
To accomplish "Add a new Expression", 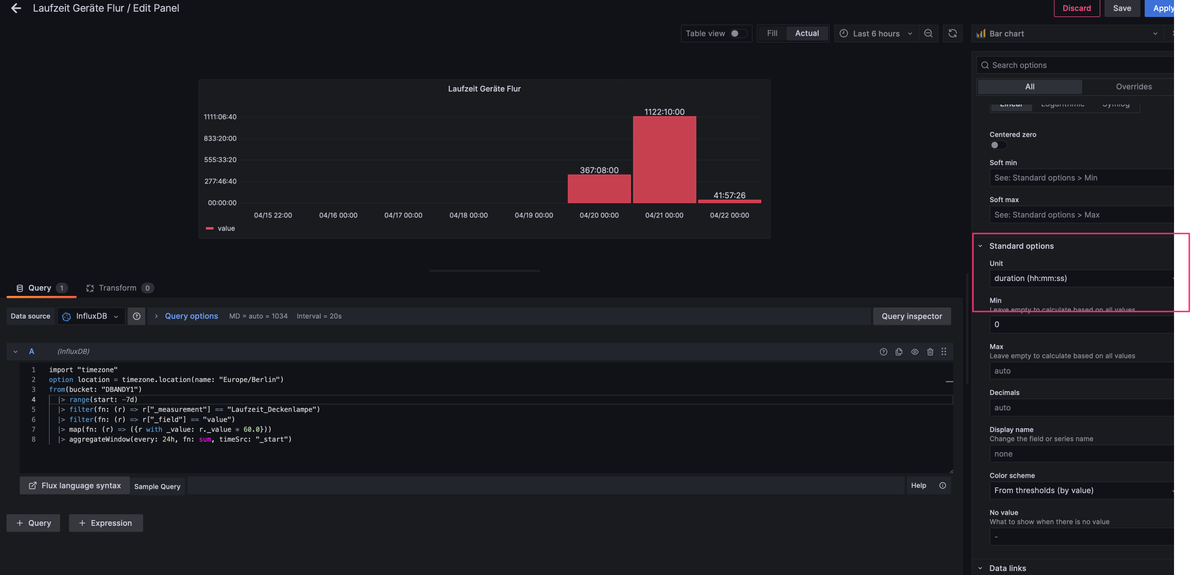I will (106, 523).
